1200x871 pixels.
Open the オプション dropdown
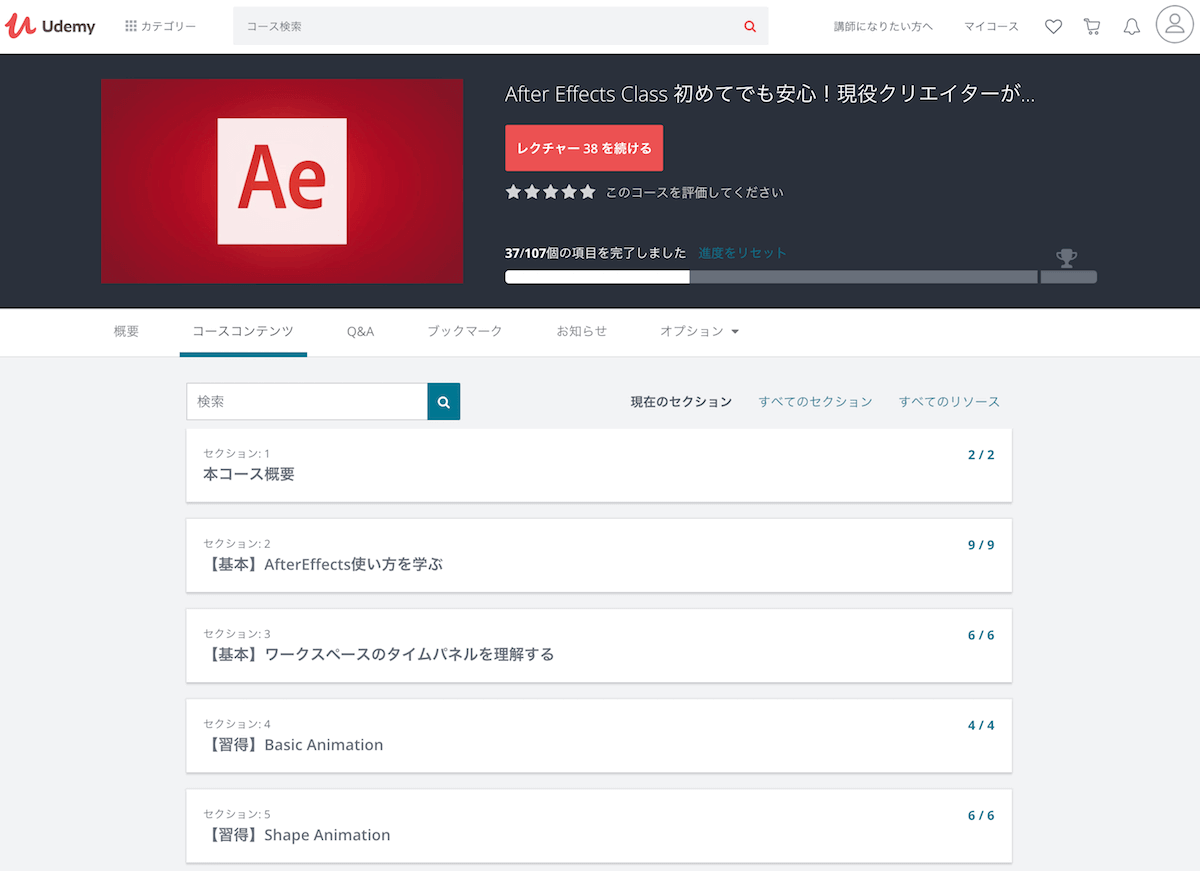tap(699, 331)
